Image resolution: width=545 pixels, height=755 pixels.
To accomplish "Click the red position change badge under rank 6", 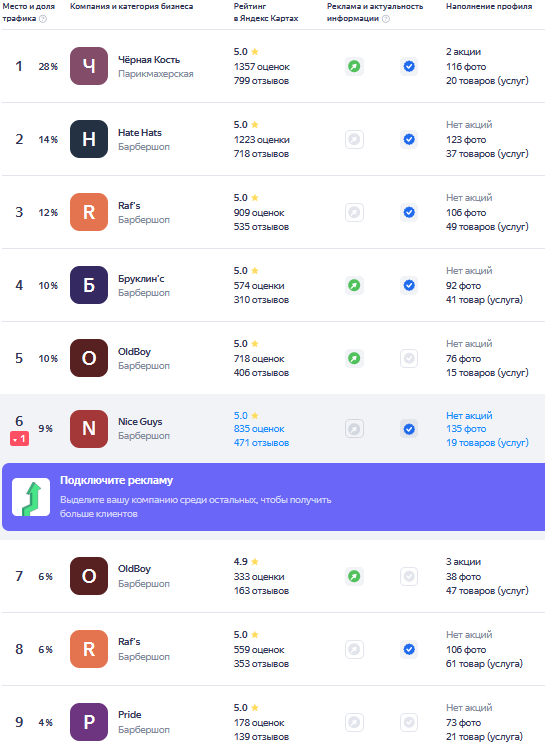I will click(20, 439).
